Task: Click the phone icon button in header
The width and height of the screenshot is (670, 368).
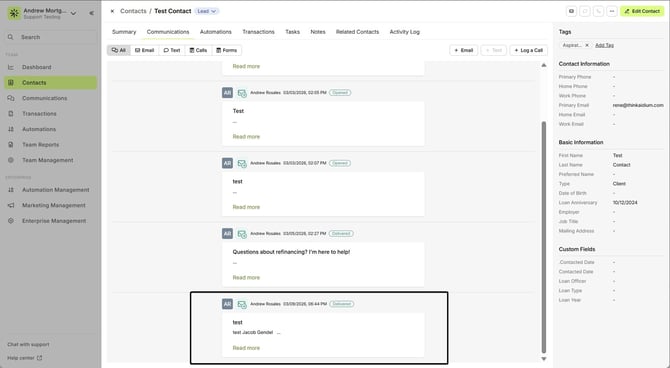Action: click(599, 11)
